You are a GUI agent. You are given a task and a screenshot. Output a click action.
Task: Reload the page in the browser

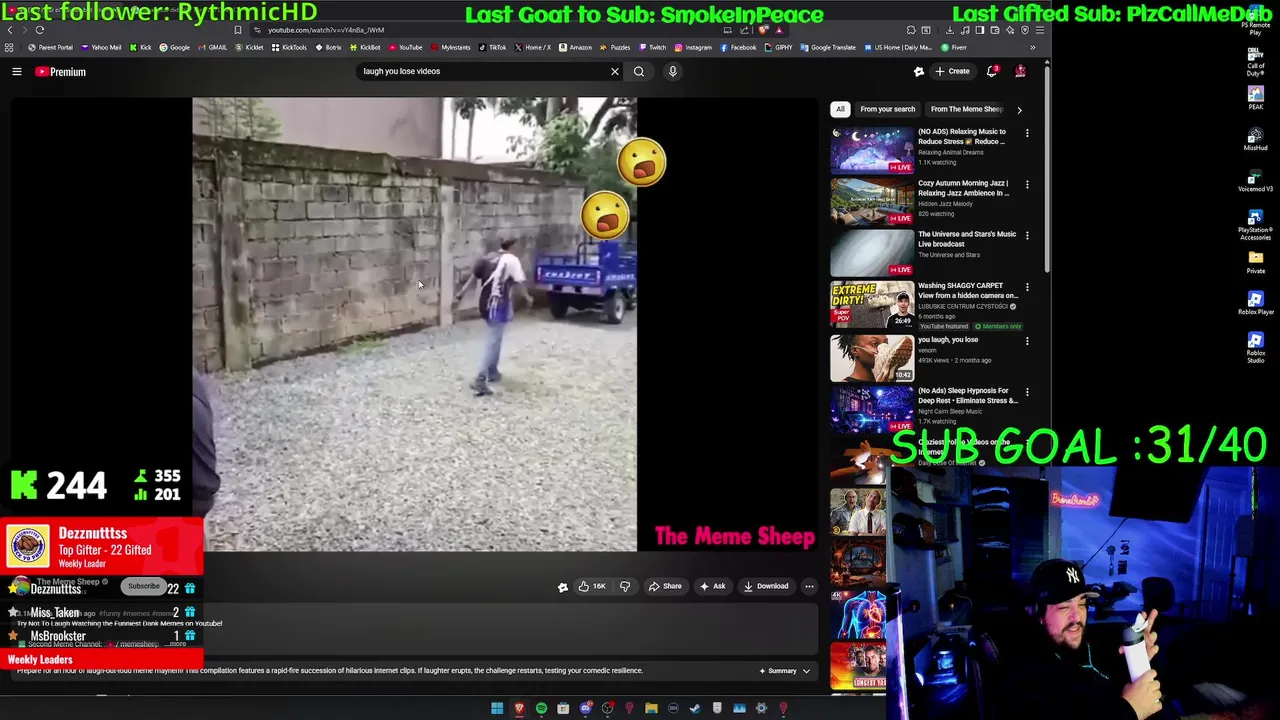tap(40, 30)
